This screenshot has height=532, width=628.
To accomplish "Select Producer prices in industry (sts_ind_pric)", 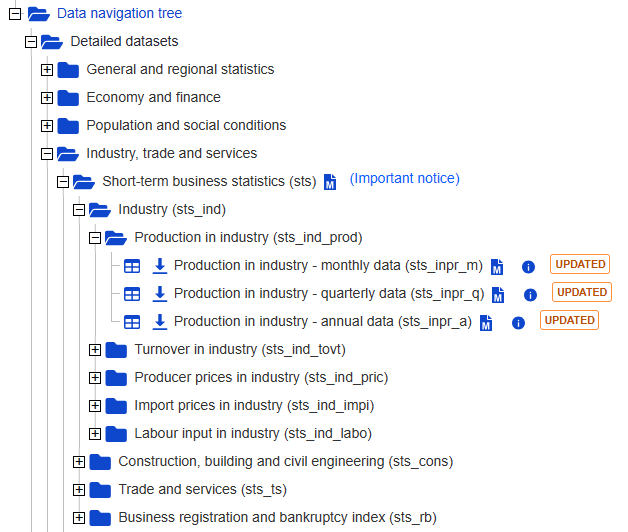I will pos(261,377).
